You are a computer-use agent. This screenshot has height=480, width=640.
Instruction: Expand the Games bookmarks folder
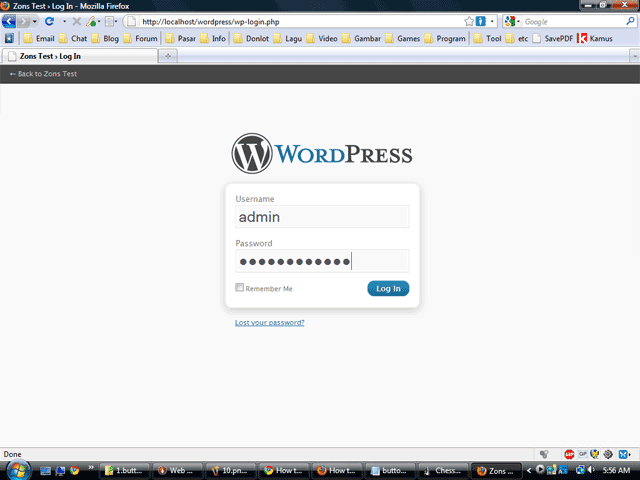click(x=402, y=38)
